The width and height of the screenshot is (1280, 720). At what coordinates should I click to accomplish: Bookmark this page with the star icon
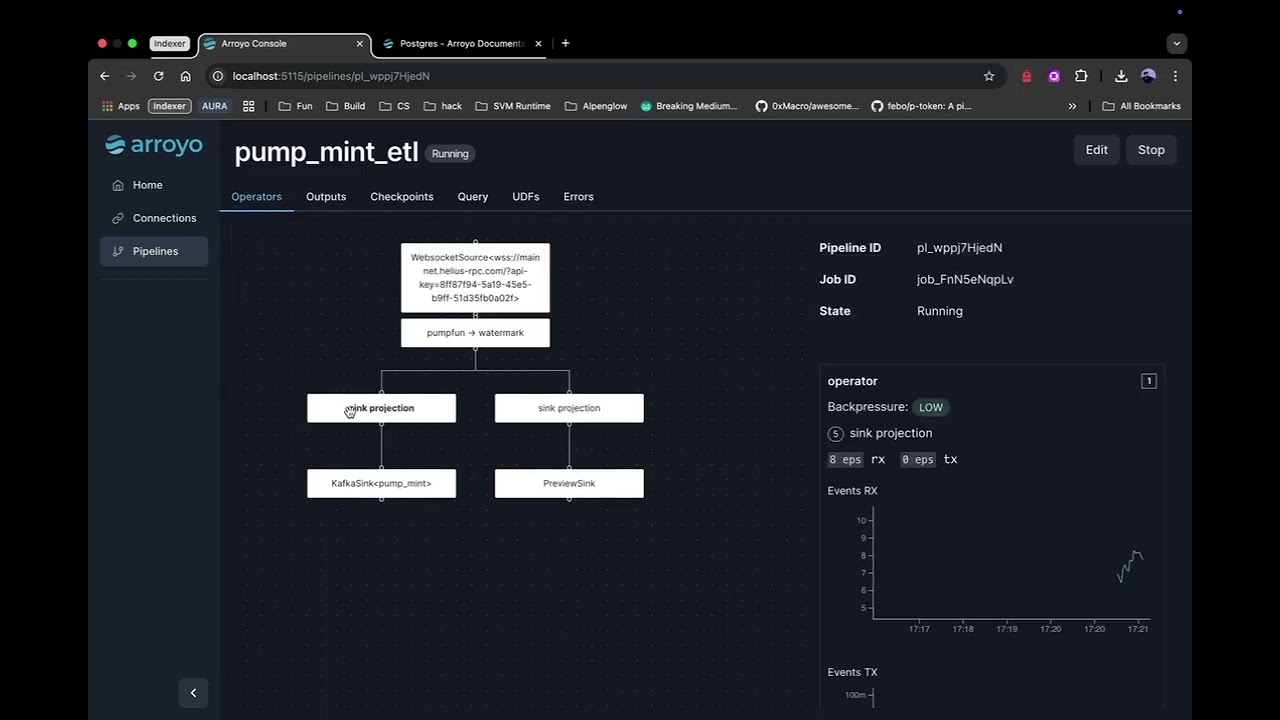click(x=989, y=76)
